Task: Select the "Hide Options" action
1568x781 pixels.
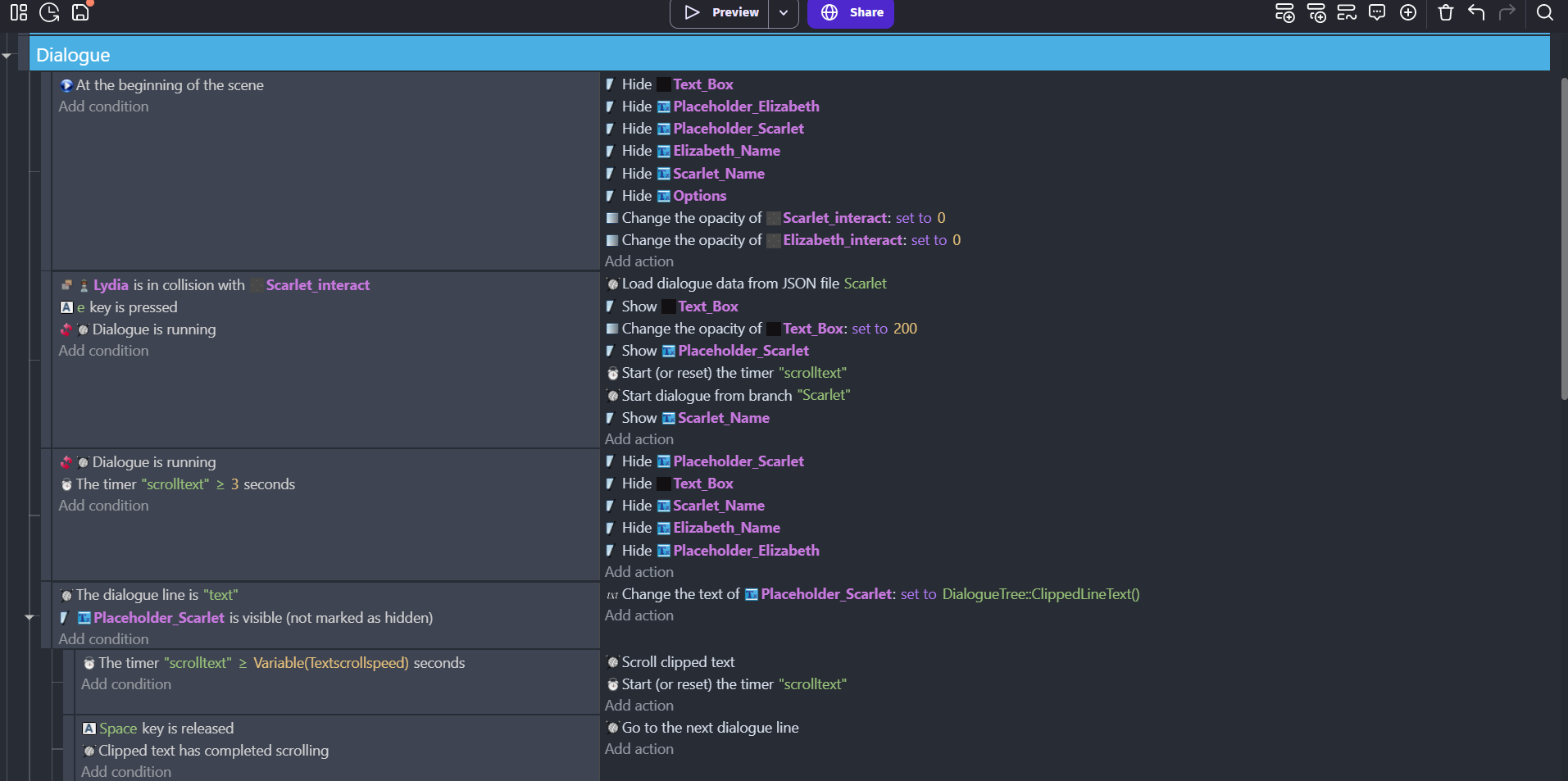Action: tap(666, 196)
